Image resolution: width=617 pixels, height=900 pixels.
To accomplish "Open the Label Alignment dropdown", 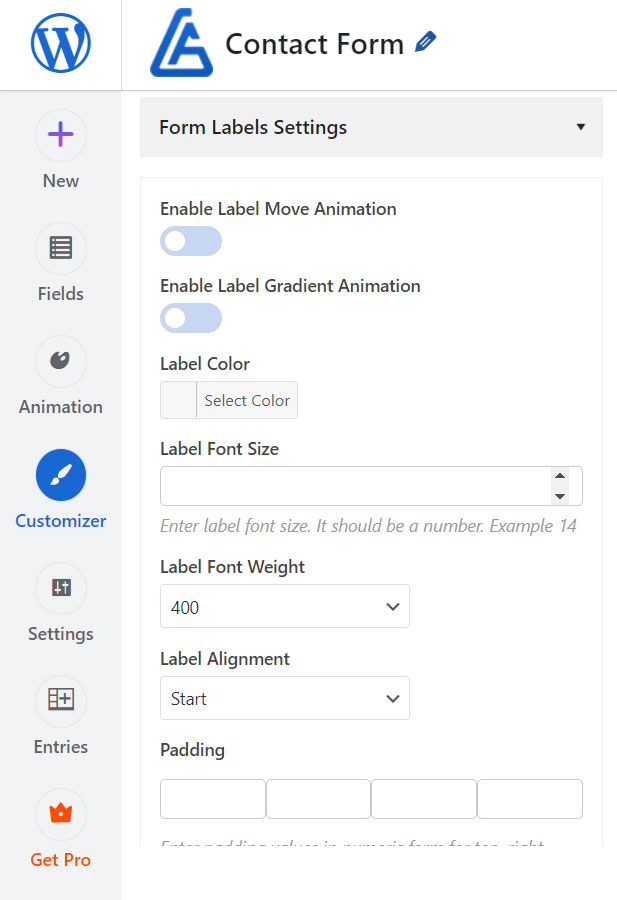I will click(284, 699).
